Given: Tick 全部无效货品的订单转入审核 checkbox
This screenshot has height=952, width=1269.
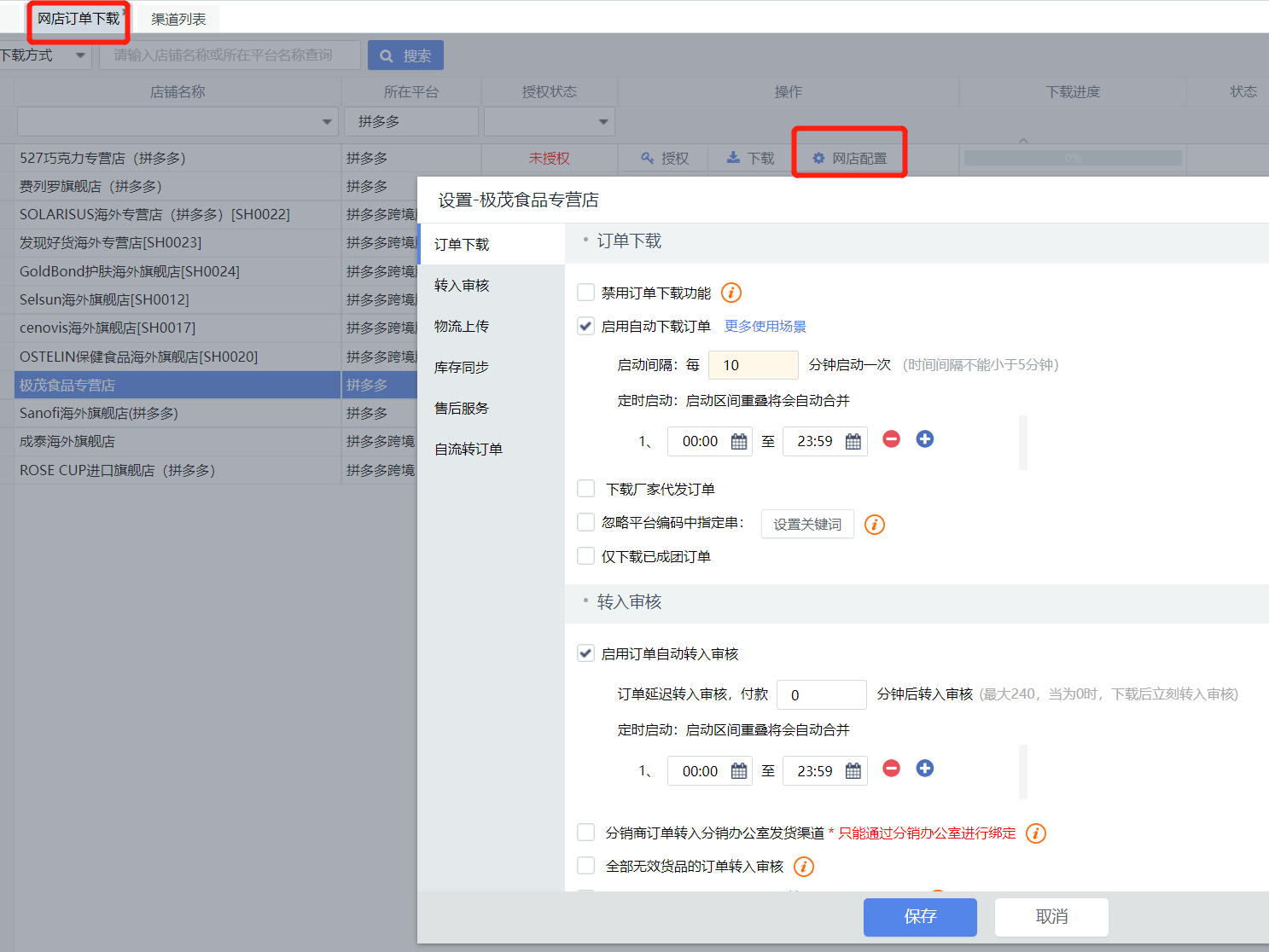Looking at the screenshot, I should tap(586, 866).
